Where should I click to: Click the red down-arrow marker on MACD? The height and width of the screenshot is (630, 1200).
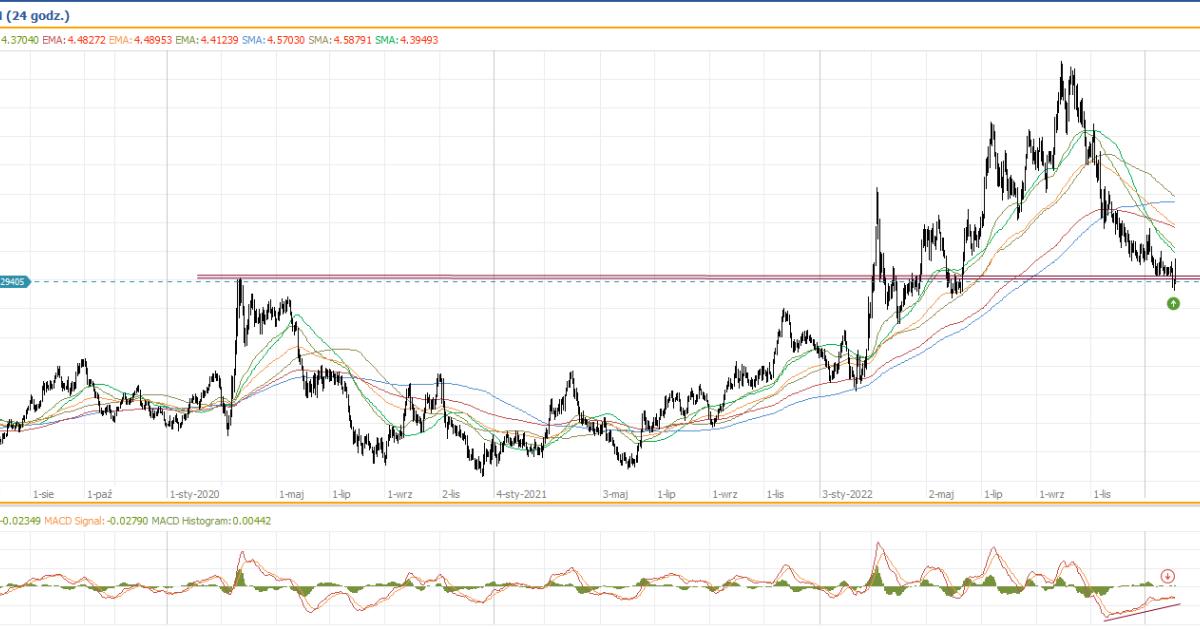[x=1167, y=576]
